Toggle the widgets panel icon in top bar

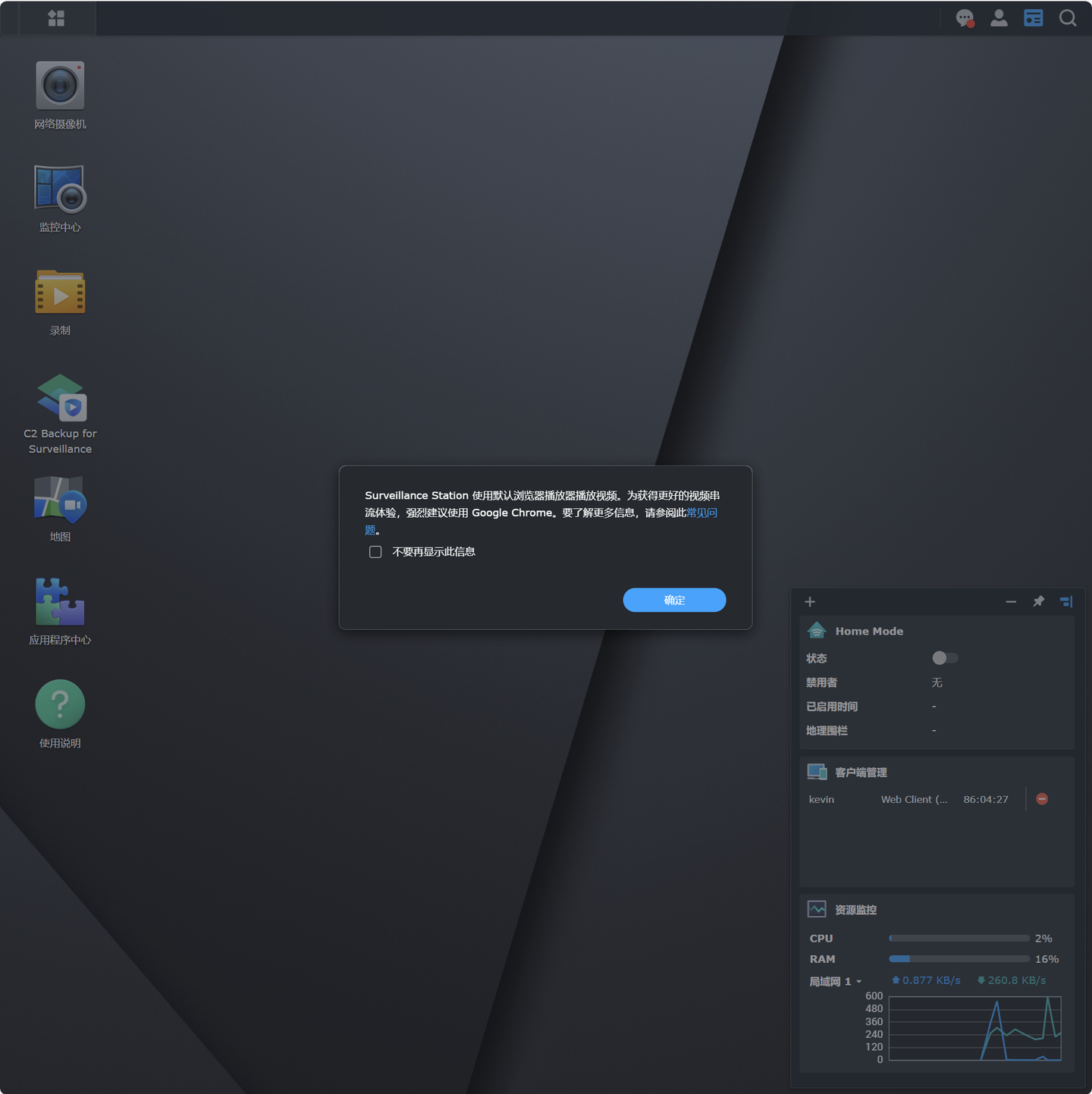1033,18
